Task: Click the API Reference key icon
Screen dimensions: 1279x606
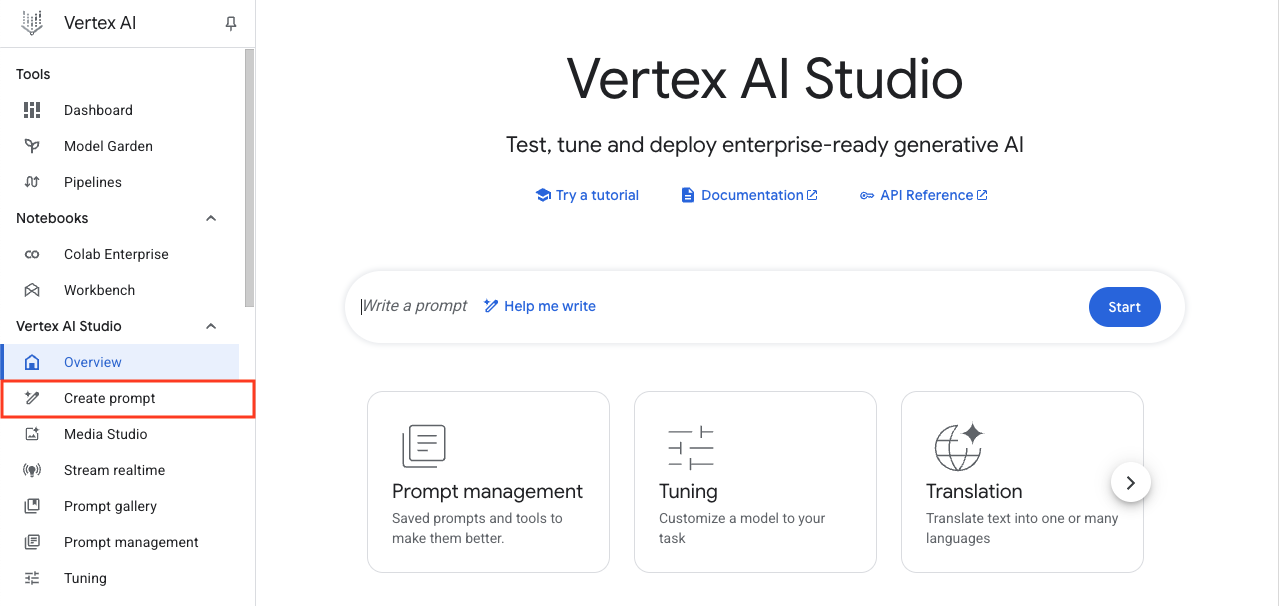Action: coord(867,195)
